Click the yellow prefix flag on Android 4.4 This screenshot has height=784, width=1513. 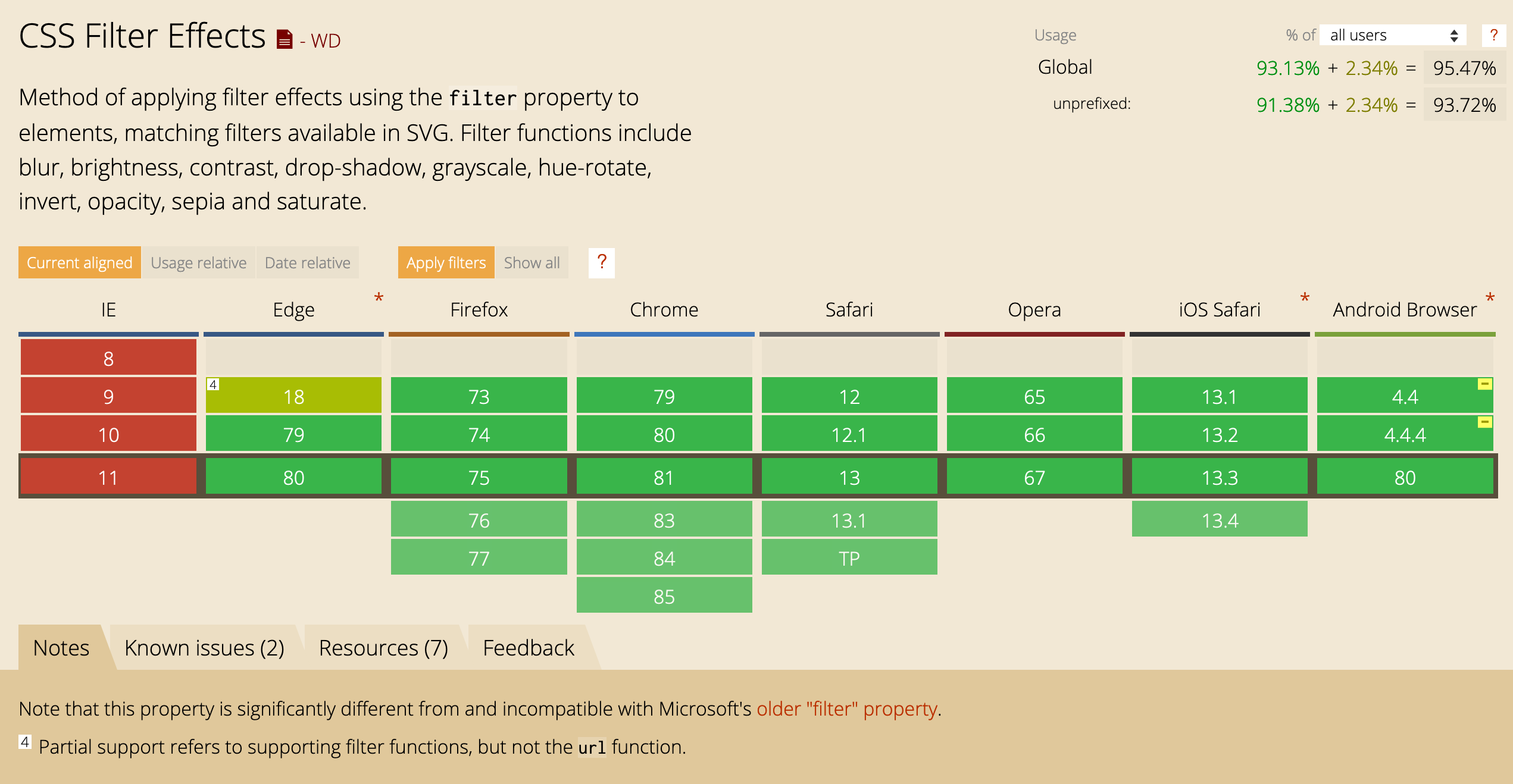pyautogui.click(x=1484, y=384)
